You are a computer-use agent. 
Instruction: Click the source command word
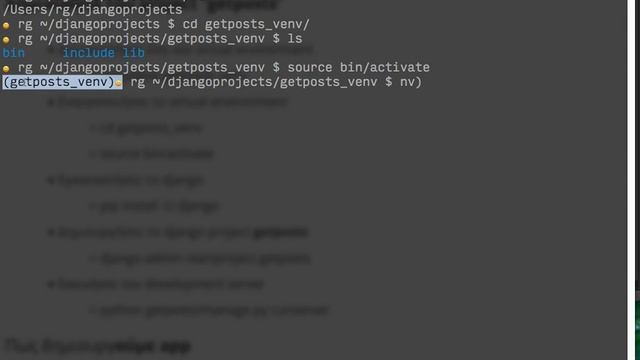pyautogui.click(x=310, y=67)
